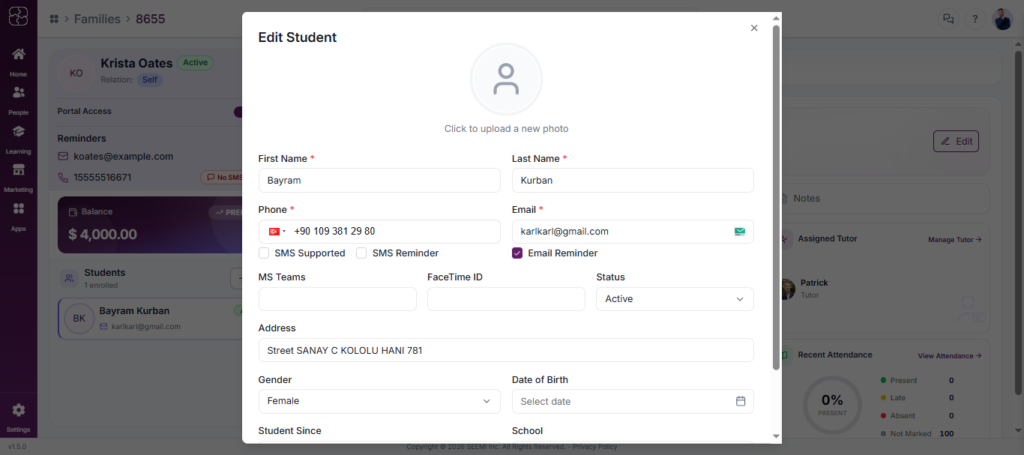
Task: Select the Bayram Kurban student card
Action: coord(150,319)
